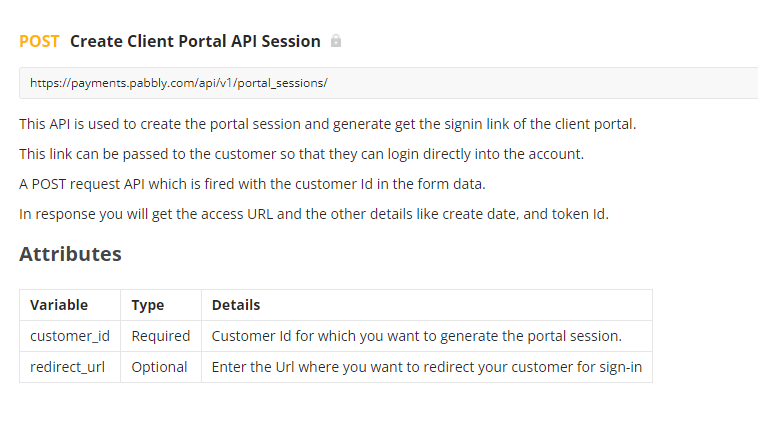Click the sentence about access URL response

point(314,214)
